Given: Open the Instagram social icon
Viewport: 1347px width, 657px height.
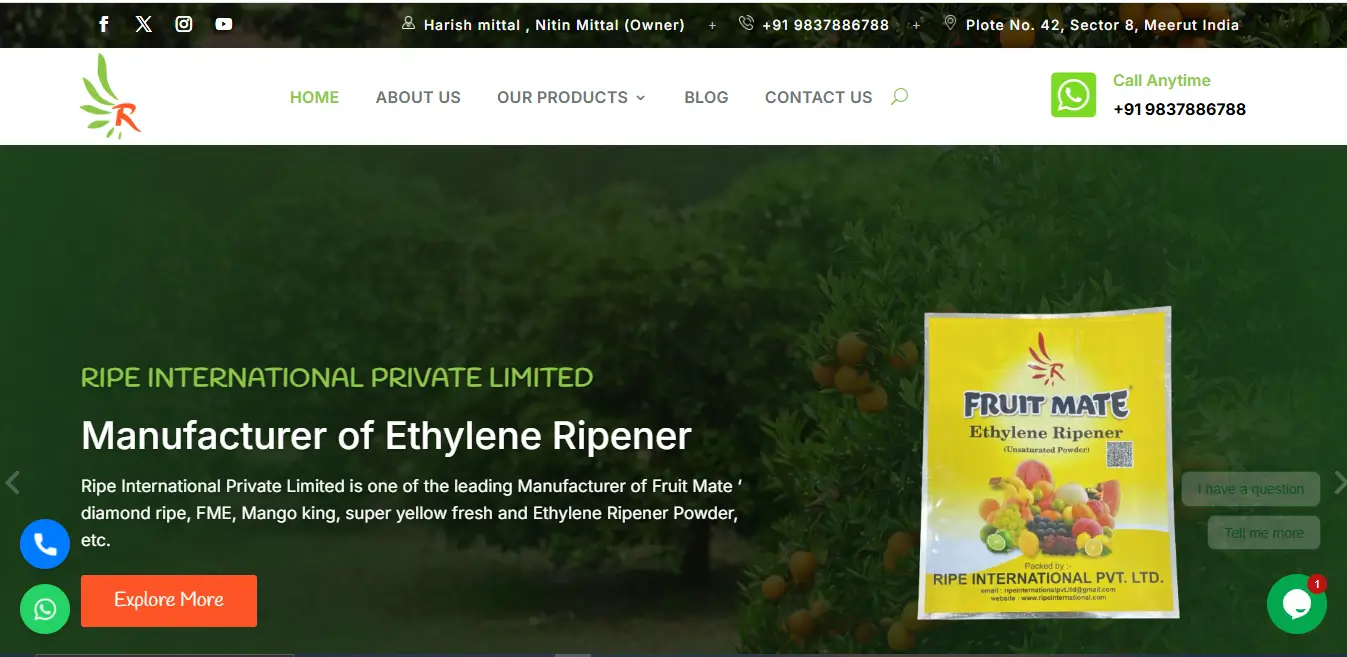Looking at the screenshot, I should (184, 24).
